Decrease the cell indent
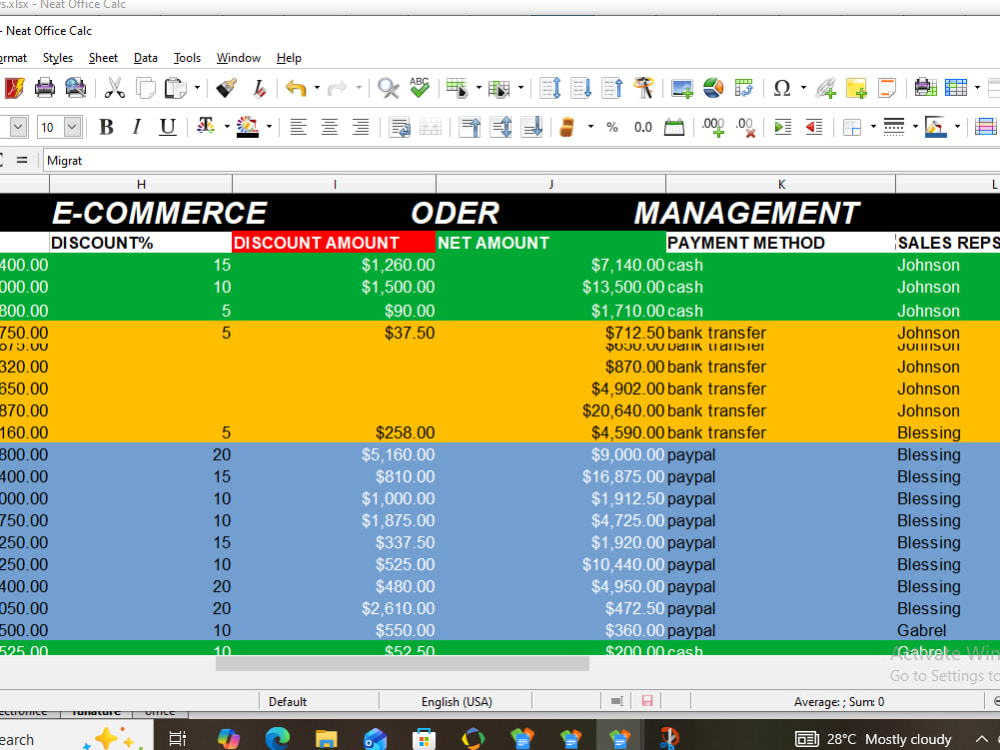This screenshot has width=1000, height=750. 814,127
